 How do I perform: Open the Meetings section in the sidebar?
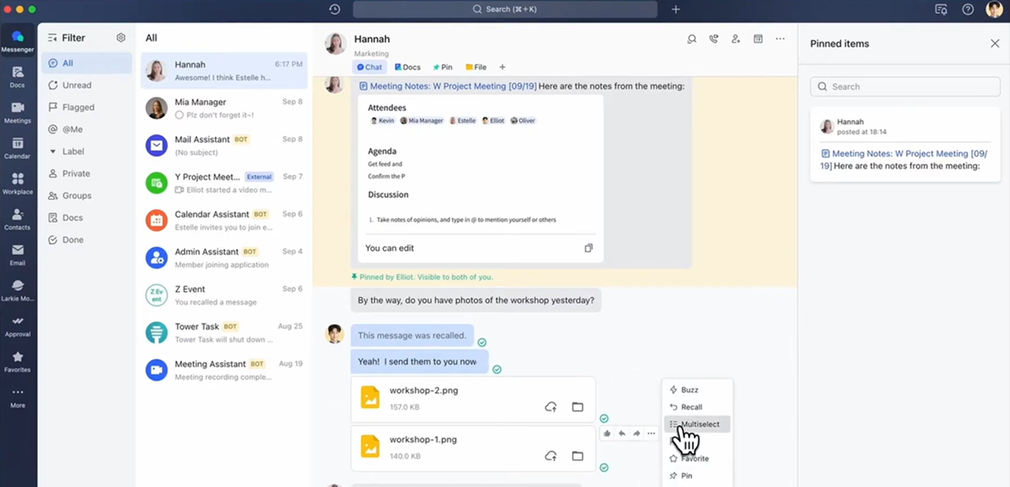(17, 112)
